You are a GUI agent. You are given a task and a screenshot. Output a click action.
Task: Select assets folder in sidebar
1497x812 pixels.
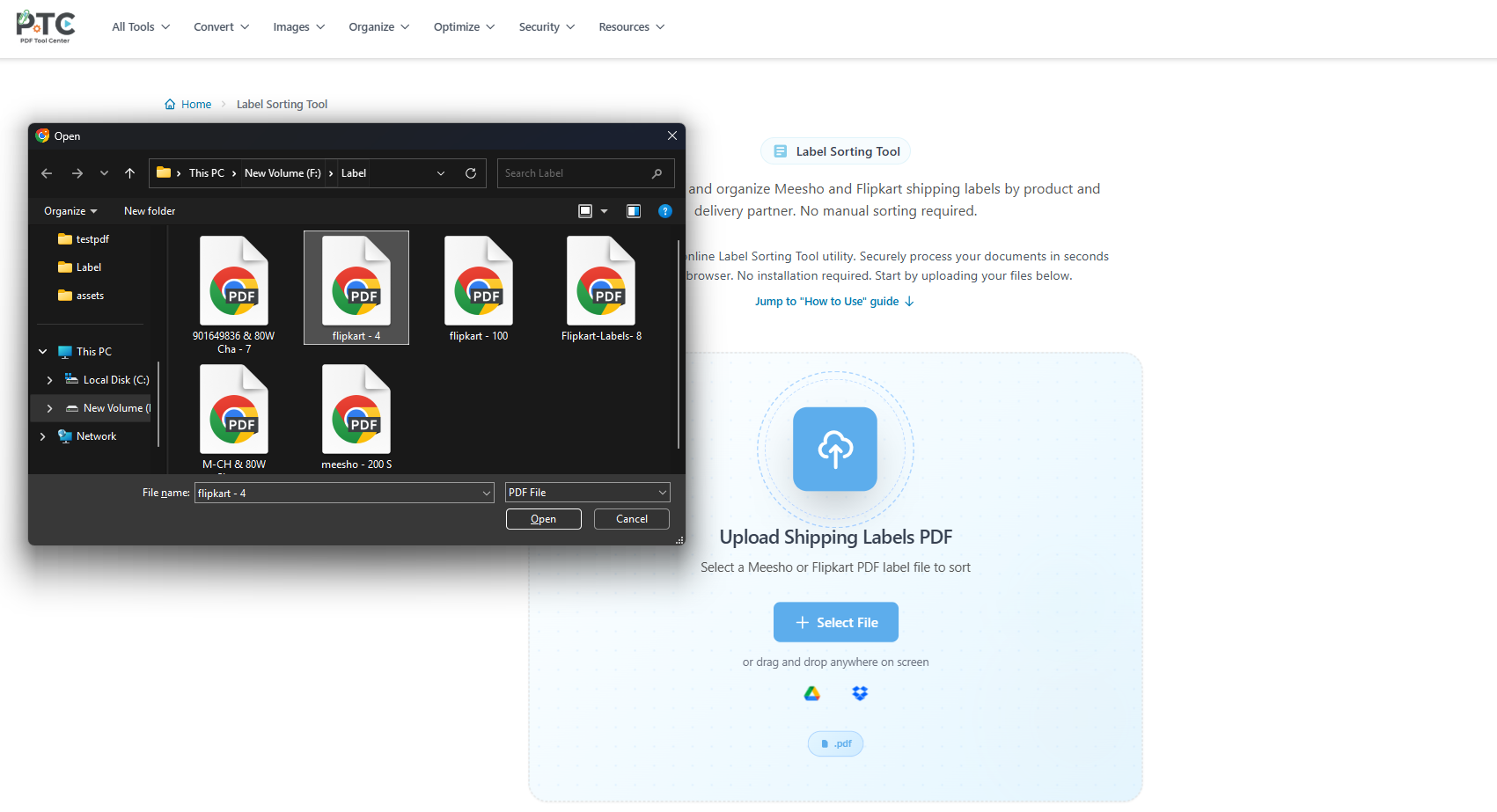pyautogui.click(x=81, y=296)
